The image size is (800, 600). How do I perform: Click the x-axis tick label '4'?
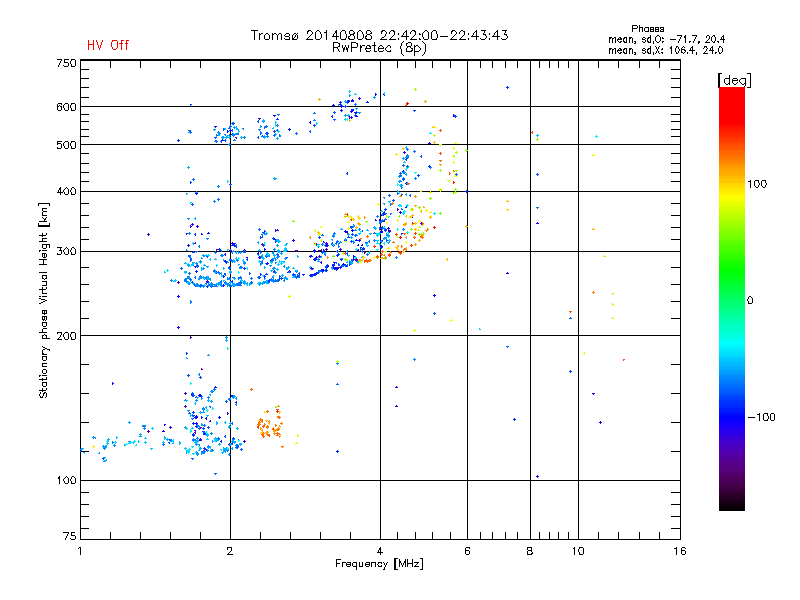coord(380,551)
